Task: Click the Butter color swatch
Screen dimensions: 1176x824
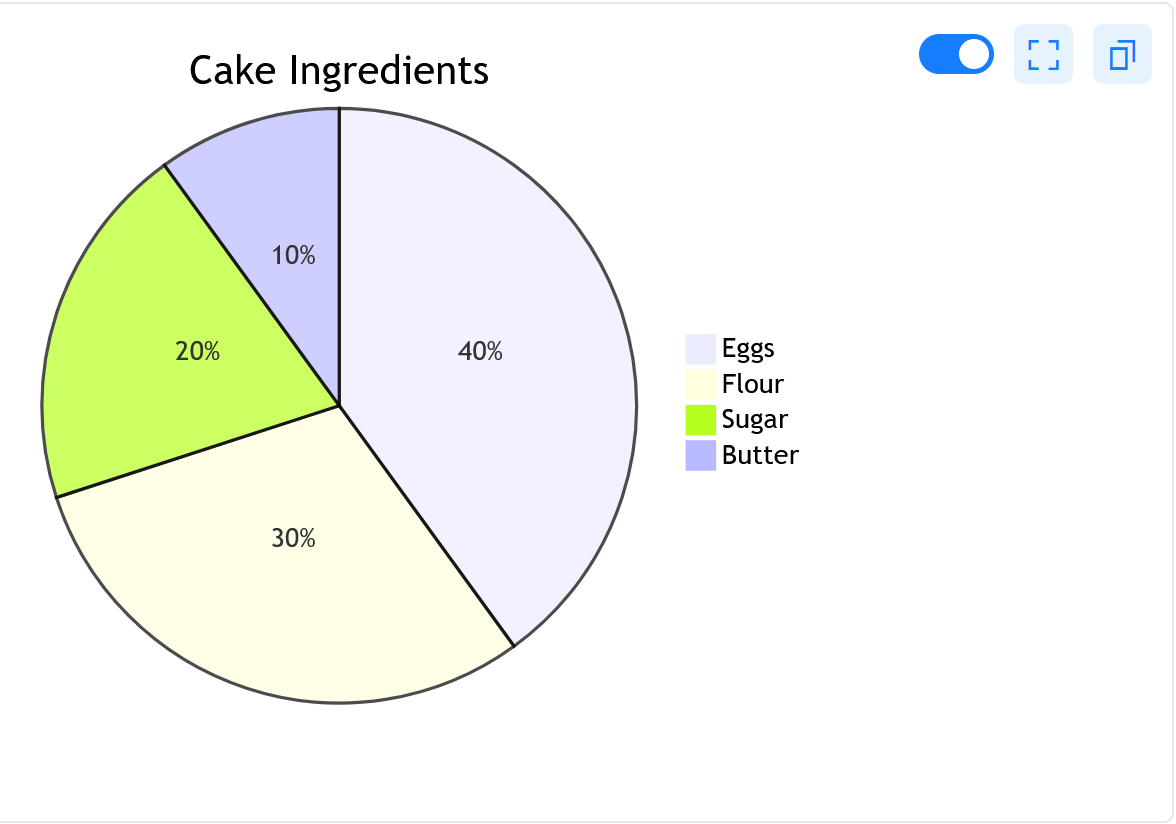Action: (x=700, y=455)
